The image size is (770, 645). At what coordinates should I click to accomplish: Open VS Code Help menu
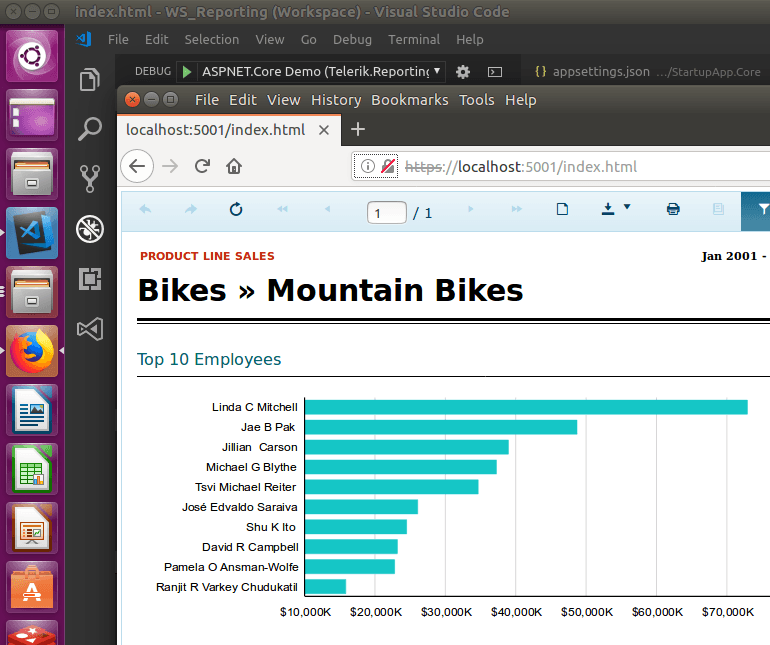(469, 40)
